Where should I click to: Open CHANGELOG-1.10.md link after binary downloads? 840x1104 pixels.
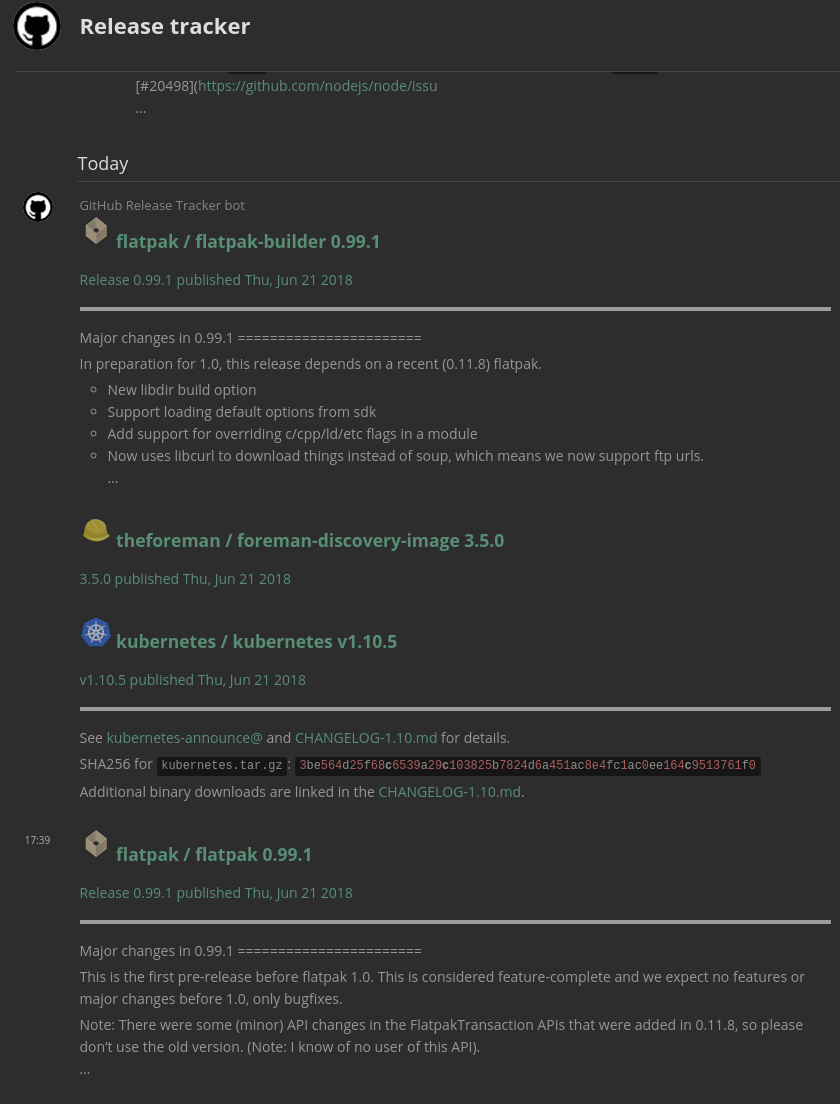click(x=449, y=792)
